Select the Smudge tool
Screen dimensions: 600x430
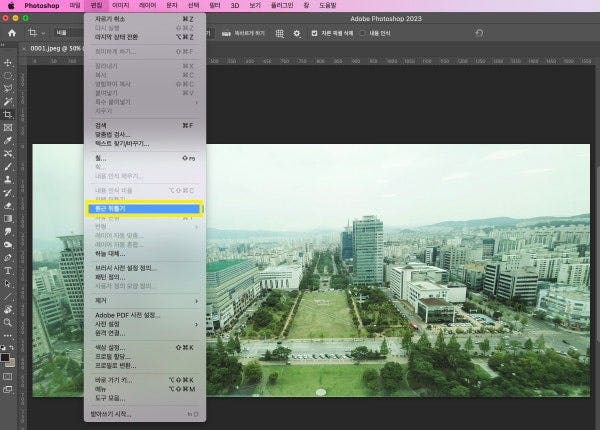coord(8,231)
